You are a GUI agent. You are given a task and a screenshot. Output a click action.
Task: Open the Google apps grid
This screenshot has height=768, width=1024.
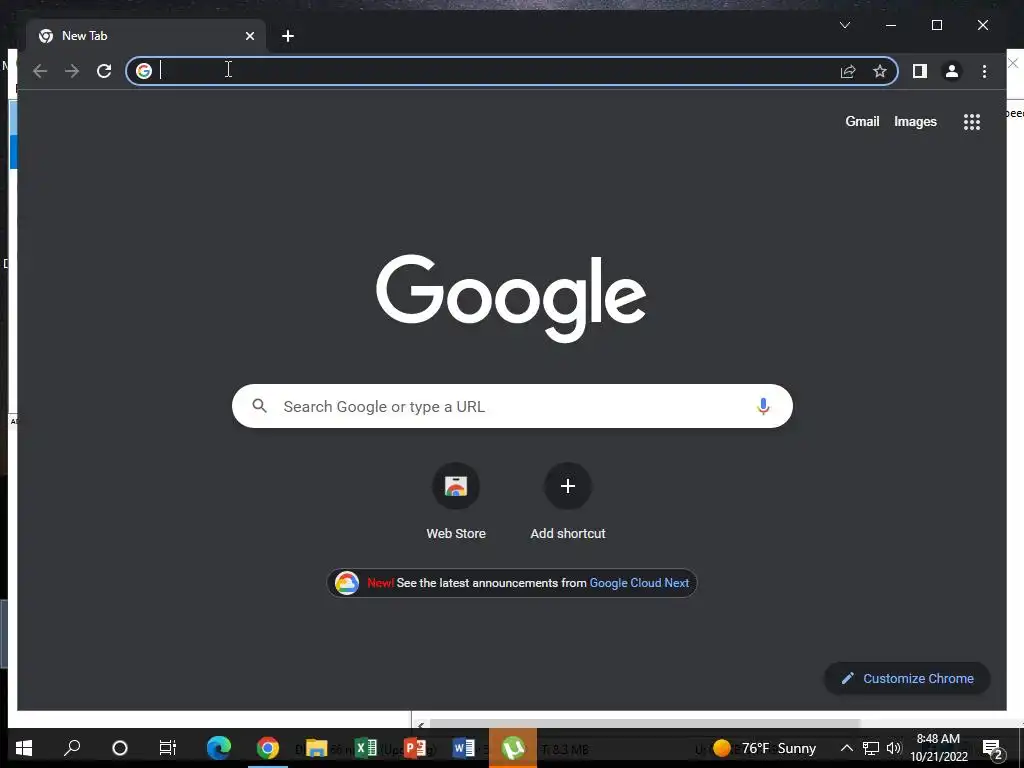point(972,122)
